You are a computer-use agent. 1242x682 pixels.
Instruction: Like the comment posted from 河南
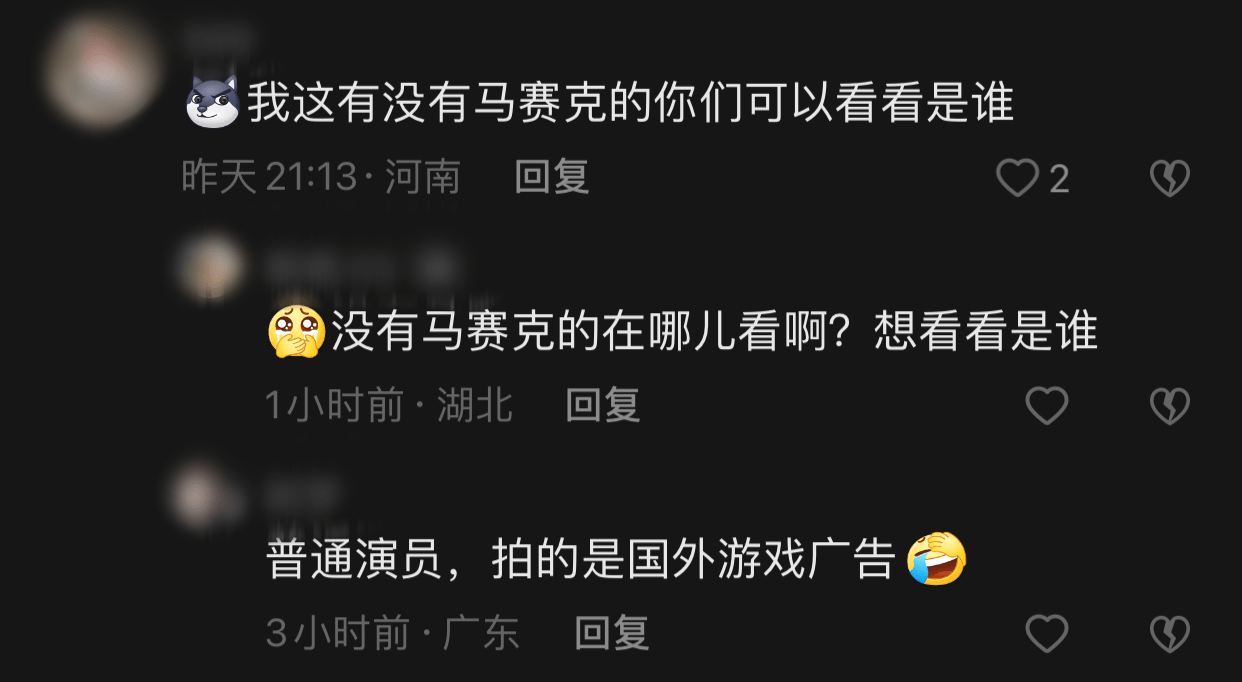coord(1018,179)
